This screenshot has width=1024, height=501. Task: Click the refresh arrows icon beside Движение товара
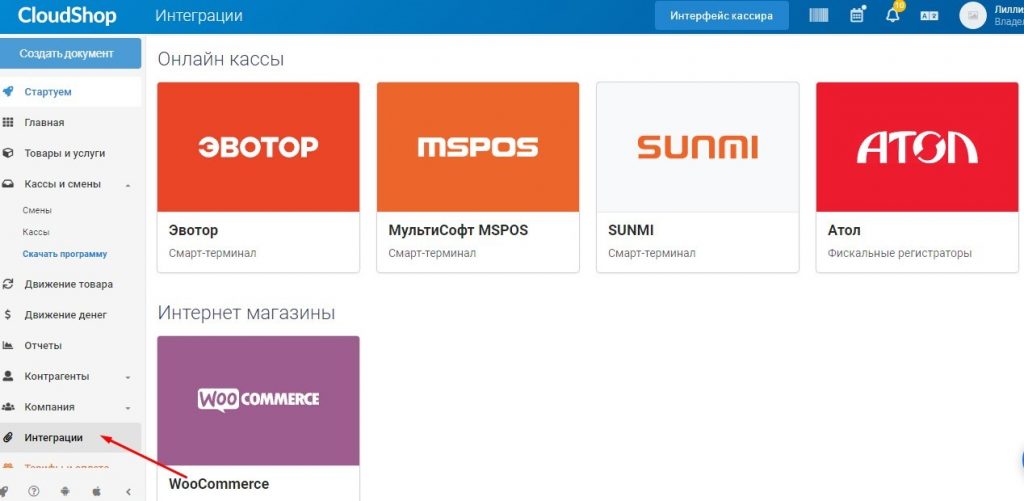coord(8,284)
